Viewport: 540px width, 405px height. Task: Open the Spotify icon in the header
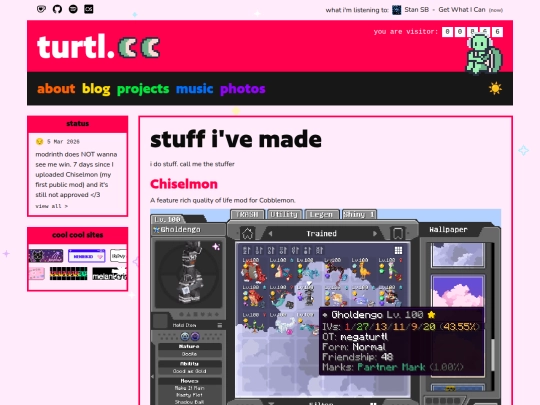click(73, 9)
